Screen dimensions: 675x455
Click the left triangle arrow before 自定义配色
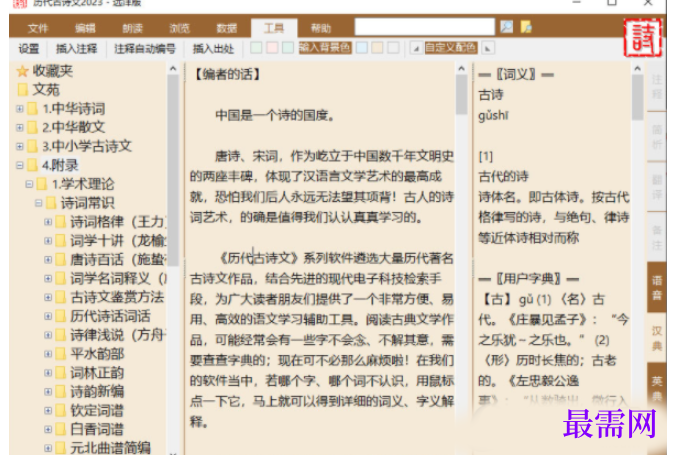pyautogui.click(x=415, y=48)
